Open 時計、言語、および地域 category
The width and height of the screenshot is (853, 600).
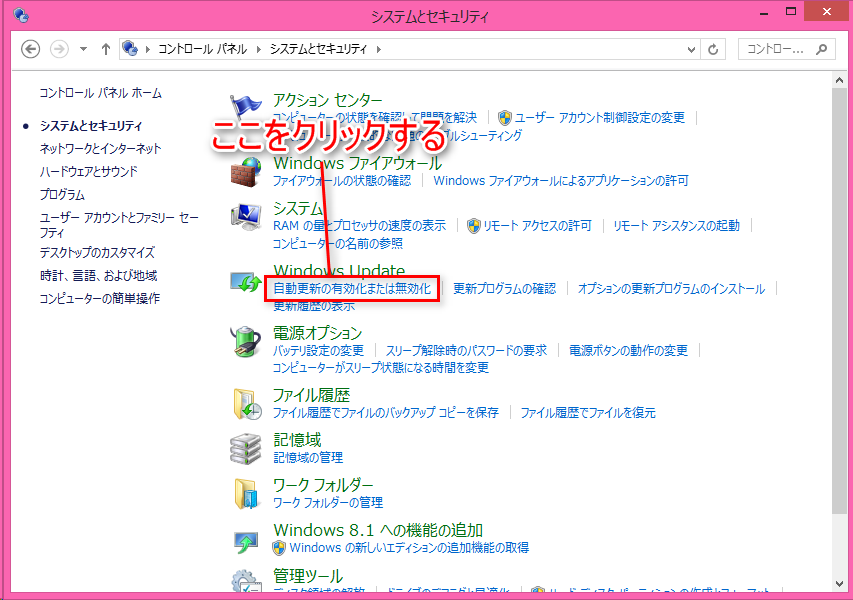(98, 275)
